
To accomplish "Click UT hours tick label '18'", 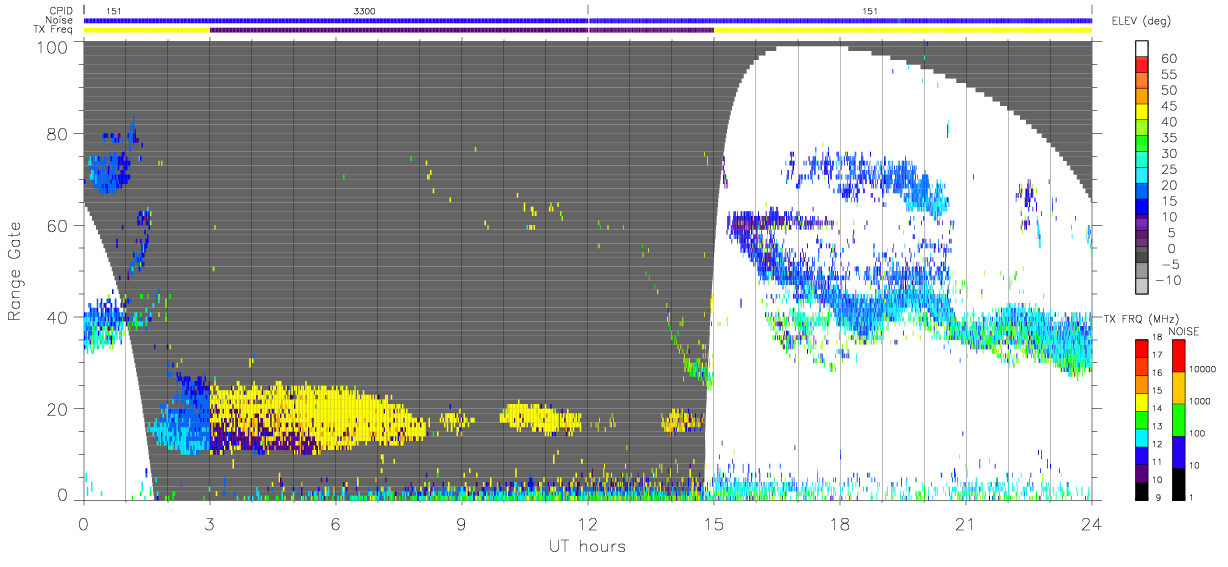I will click(839, 525).
